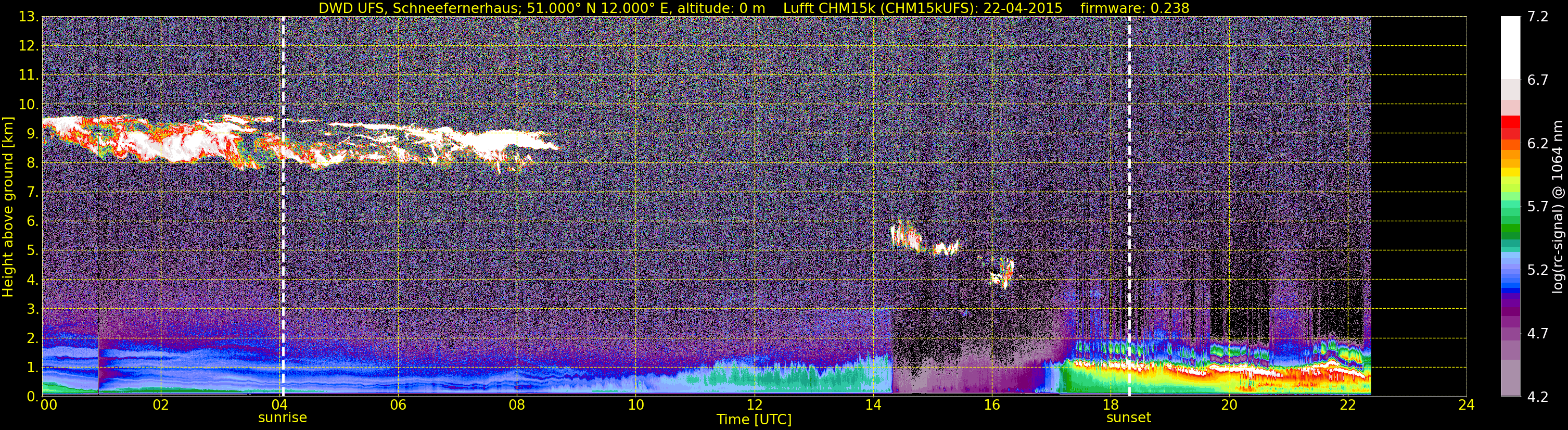Click the white top band of the colorbar
The width and height of the screenshot is (1568, 430).
[x=1511, y=47]
